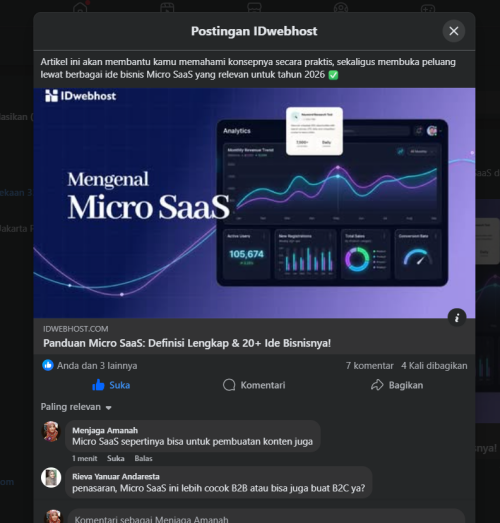The image size is (500, 523).
Task: Click the Facebook home icon in top bar
Action: [80, 7]
